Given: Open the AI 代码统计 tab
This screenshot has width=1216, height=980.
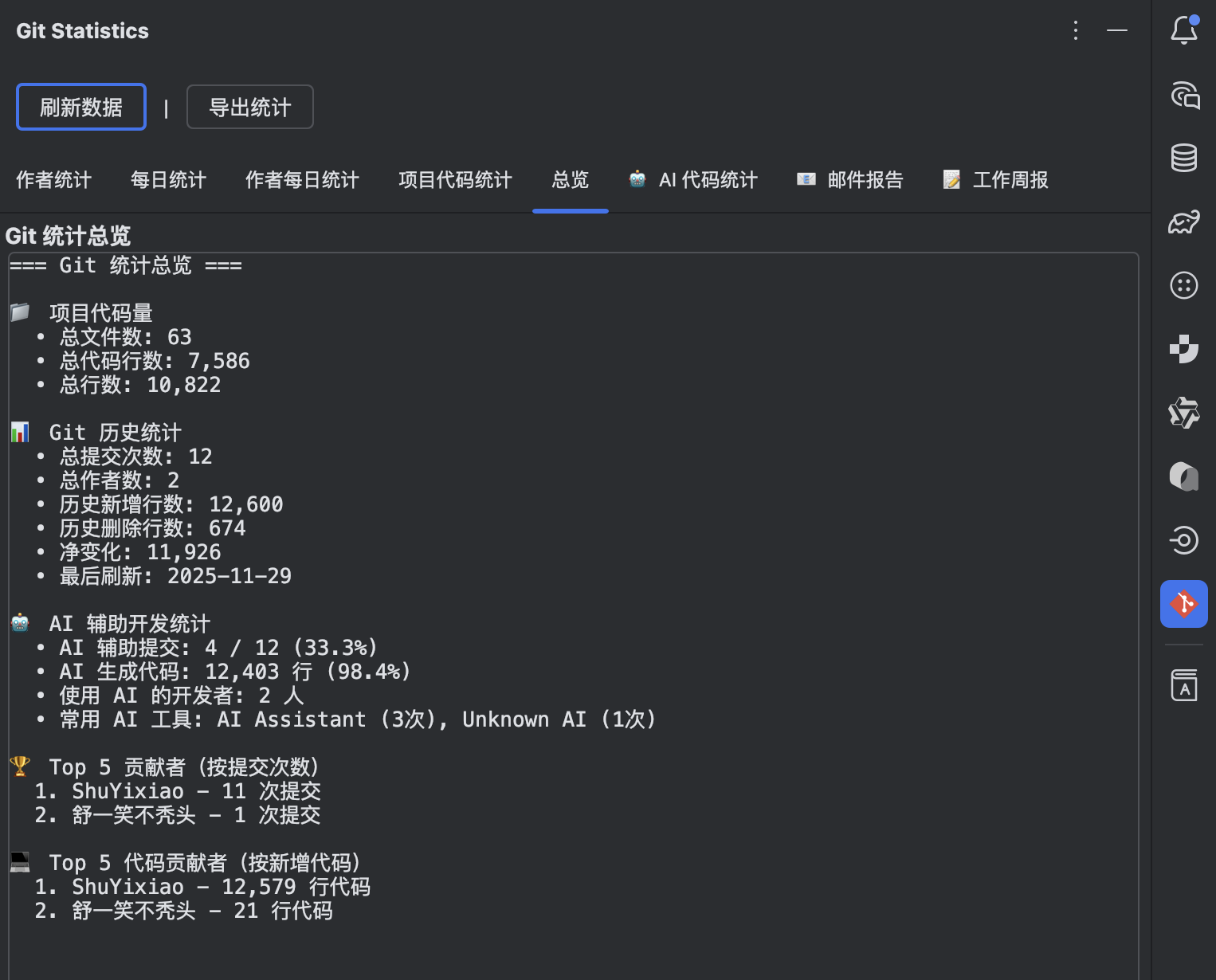Looking at the screenshot, I should (x=692, y=180).
